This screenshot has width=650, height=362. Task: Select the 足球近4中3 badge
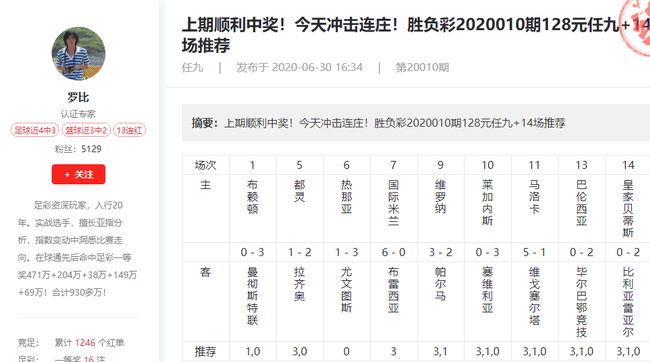(35, 130)
